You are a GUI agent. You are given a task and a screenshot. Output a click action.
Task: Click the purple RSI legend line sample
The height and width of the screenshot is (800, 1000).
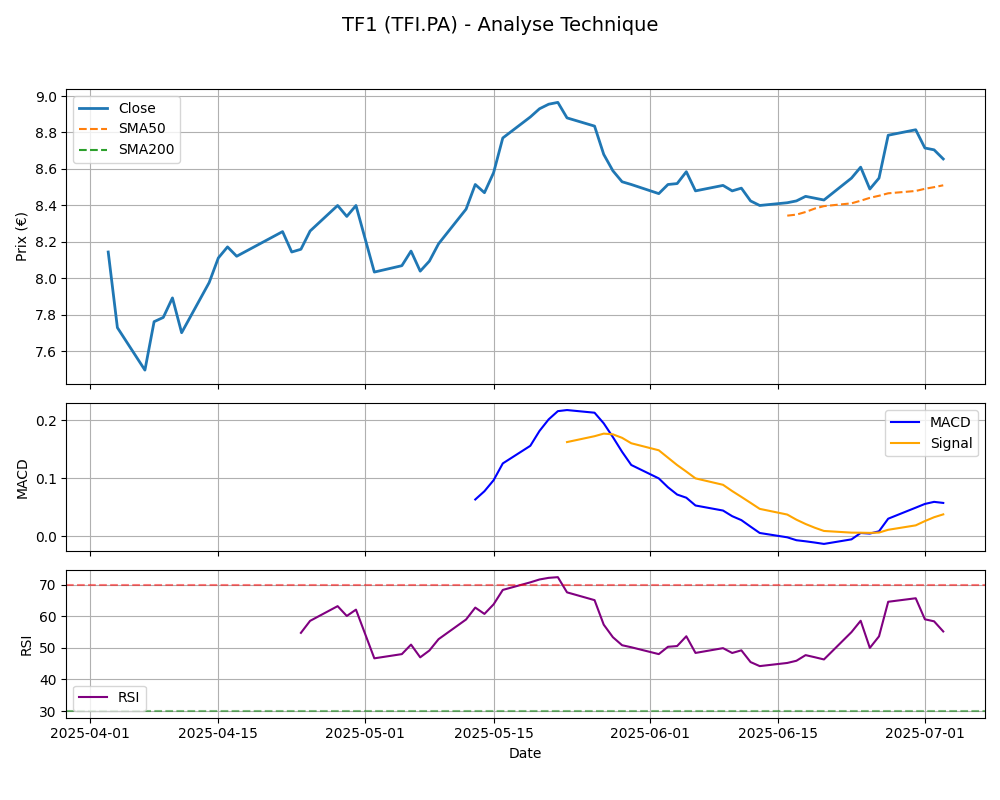click(x=94, y=697)
